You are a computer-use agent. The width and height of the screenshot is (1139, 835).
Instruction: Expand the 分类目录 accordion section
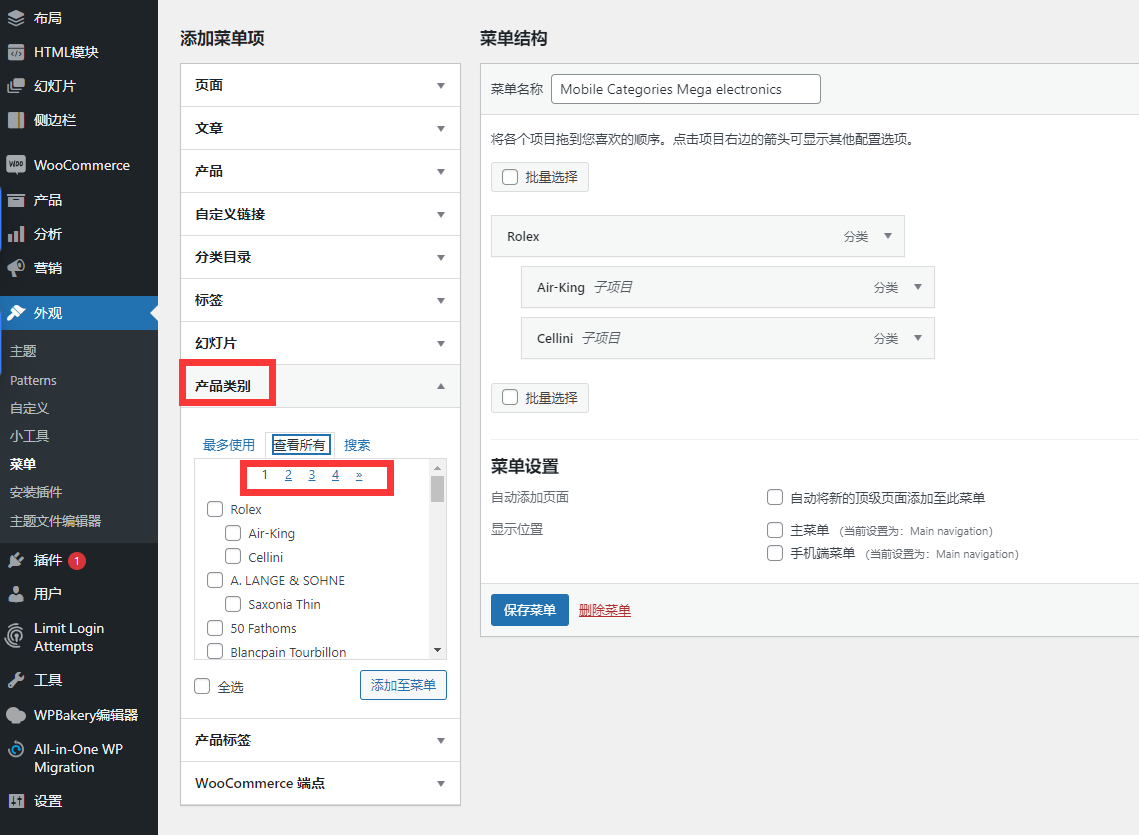320,257
